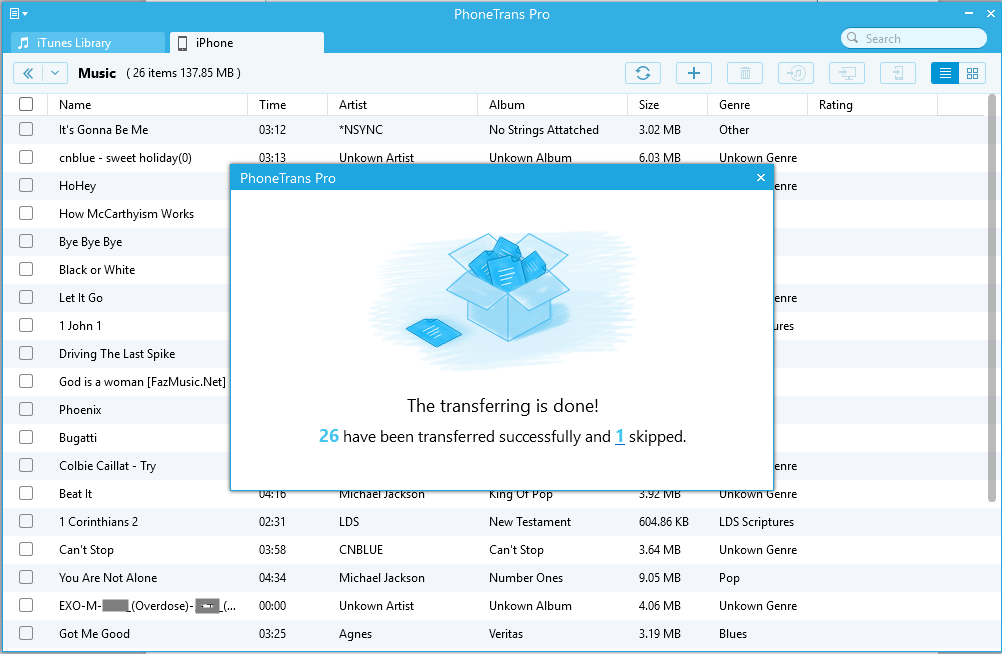Screen dimensions: 1002x654
Task: Open the skipped items count link
Action: 620,436
